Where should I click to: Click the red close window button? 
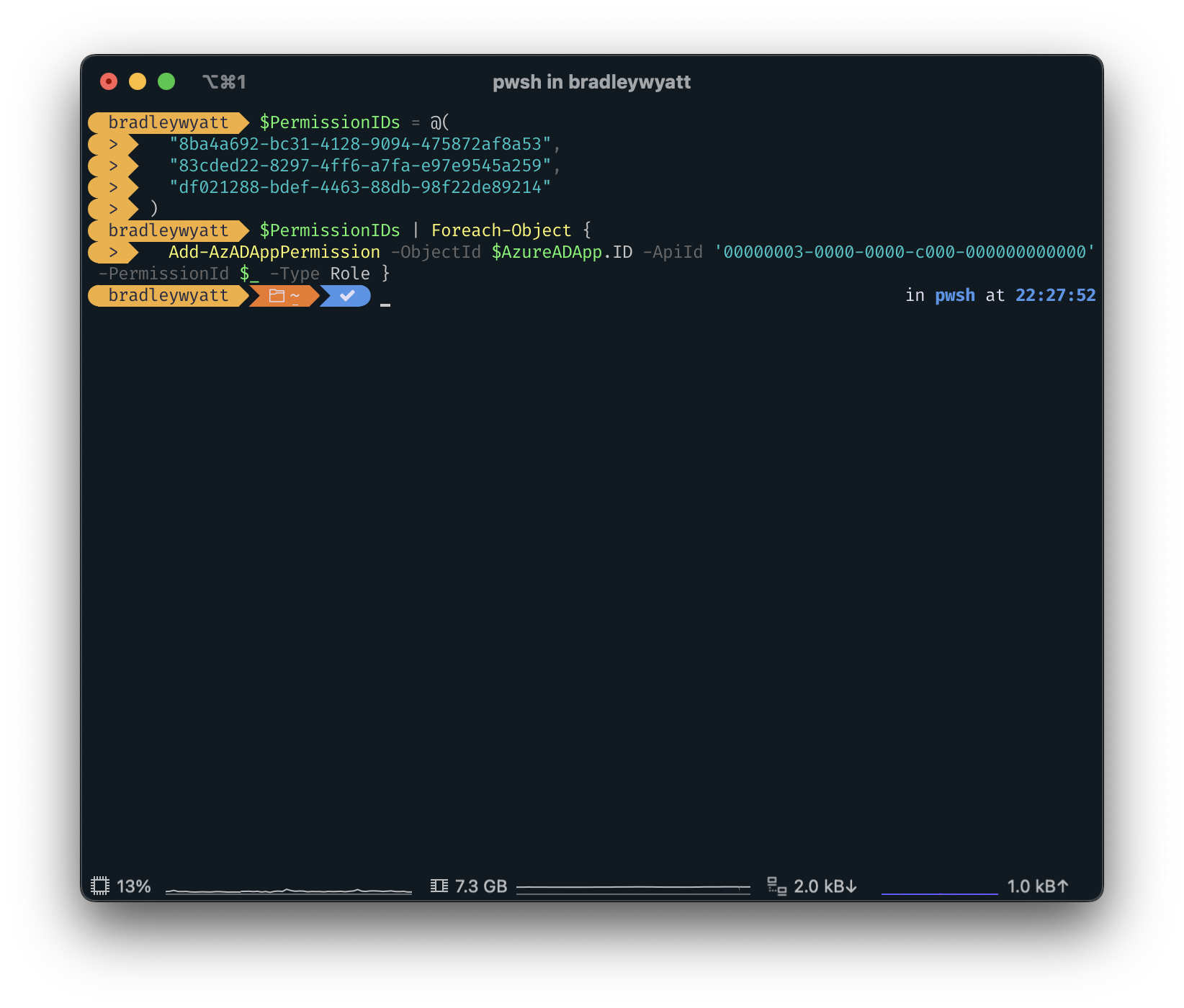click(109, 81)
